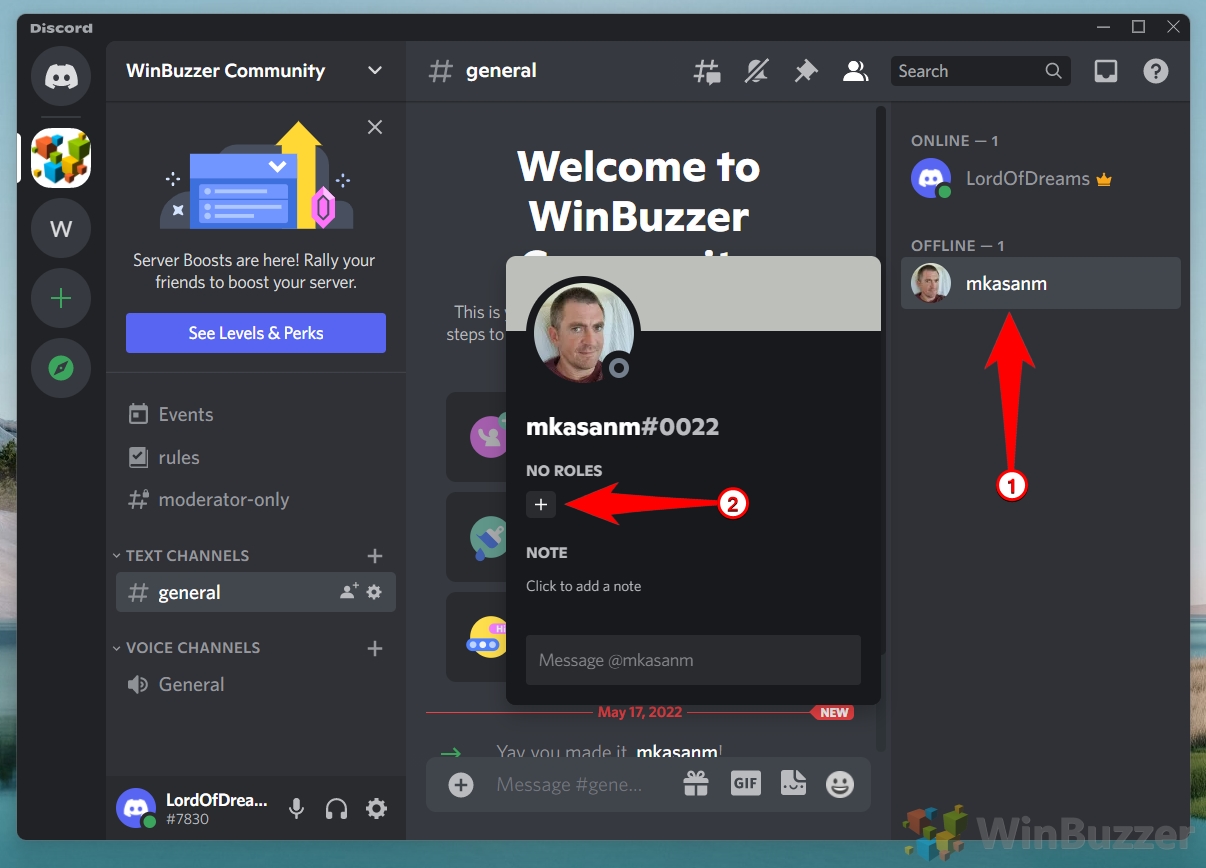The width and height of the screenshot is (1206, 868).
Task: Collapse the VOICE CHANNELS category
Action: (x=186, y=648)
